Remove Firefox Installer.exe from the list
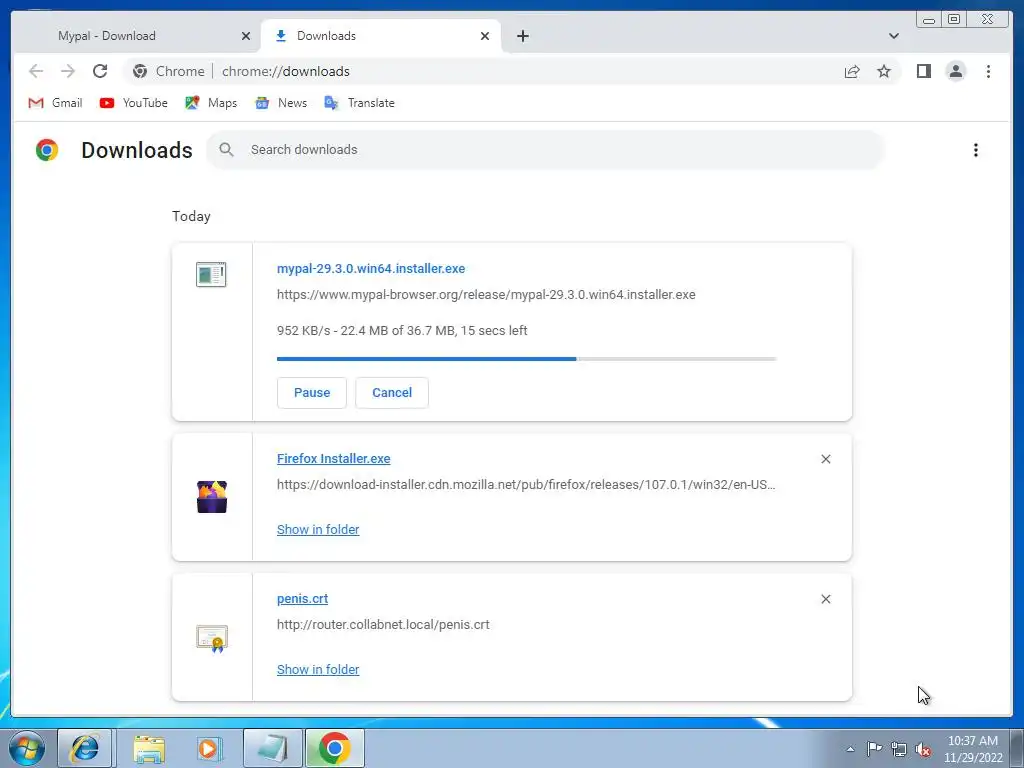The height and width of the screenshot is (768, 1024). (825, 459)
